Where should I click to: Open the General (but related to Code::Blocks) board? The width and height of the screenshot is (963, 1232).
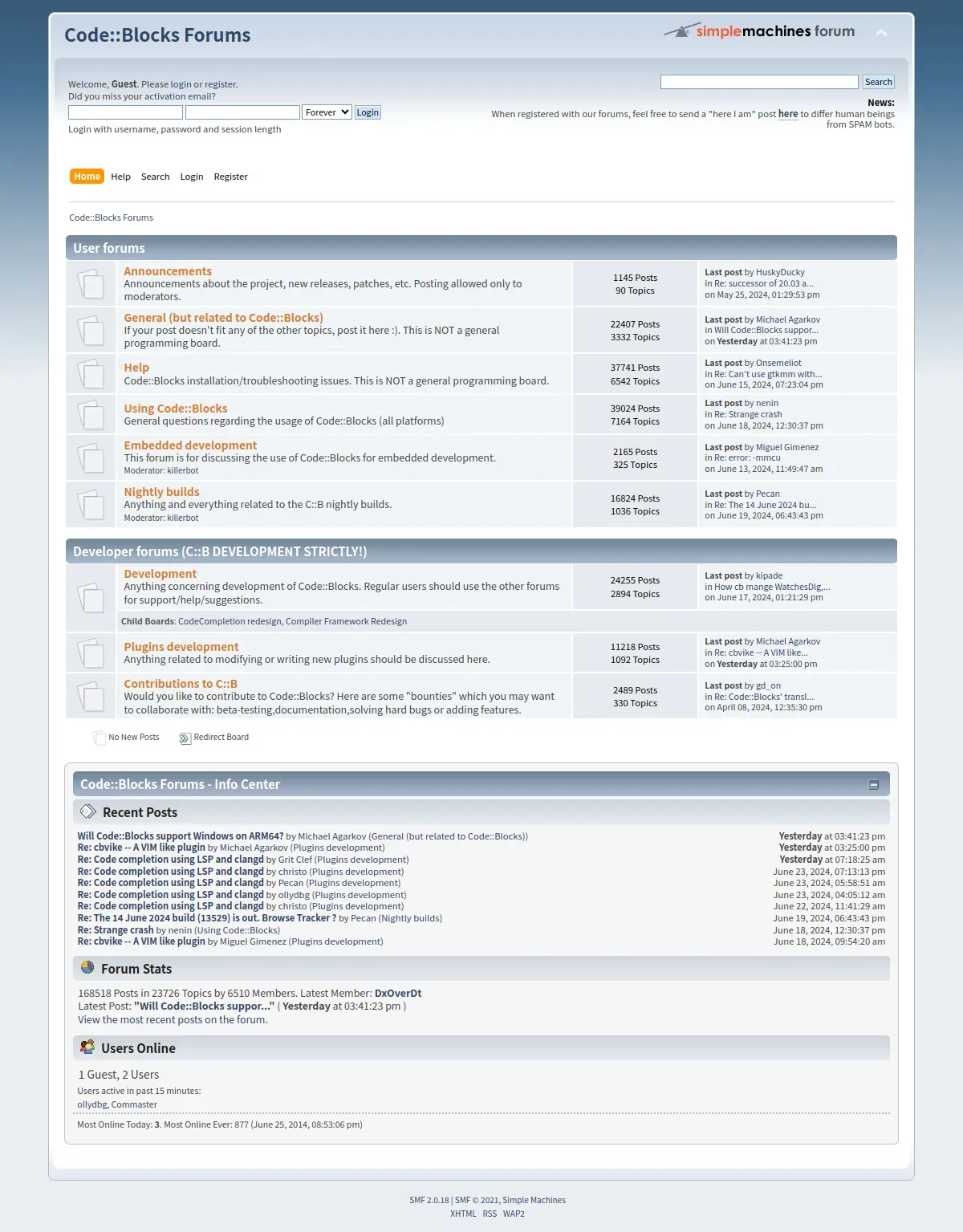(223, 318)
